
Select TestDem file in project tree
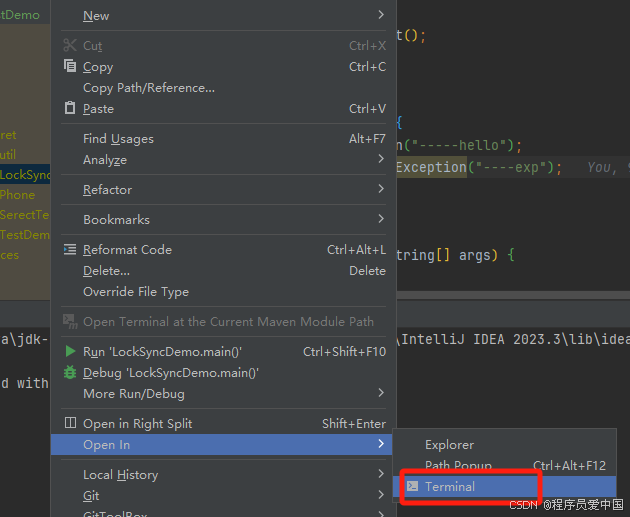(x=25, y=235)
